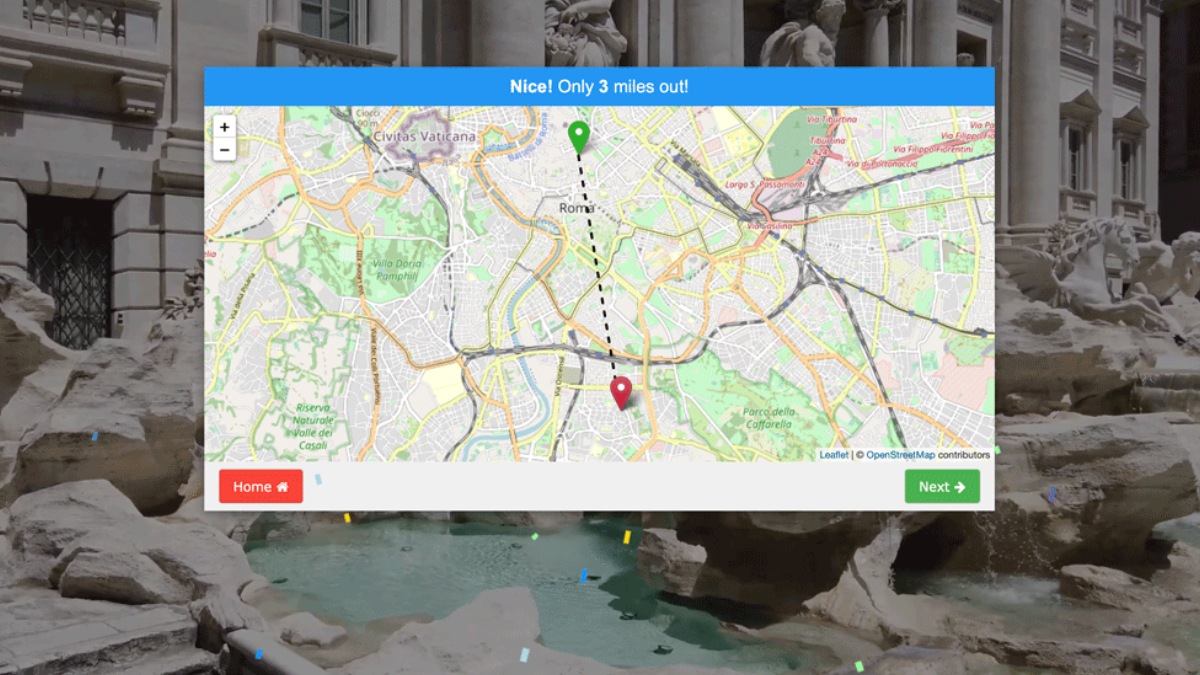1200x675 pixels.
Task: Open the OpenStreetMap attribution link
Action: point(900,455)
